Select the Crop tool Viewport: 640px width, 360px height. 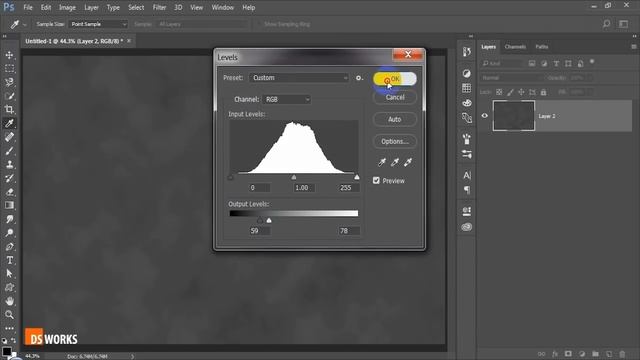click(9, 109)
